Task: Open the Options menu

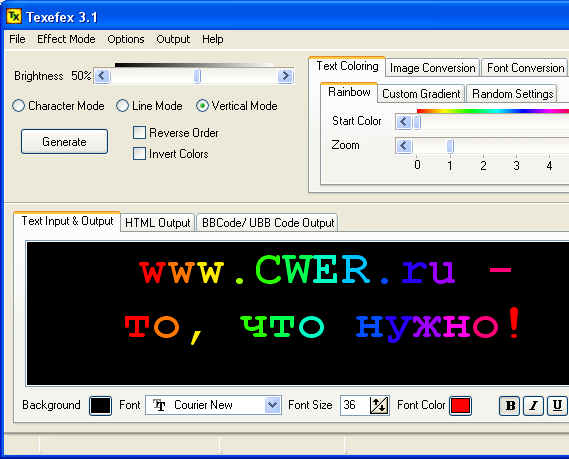Action: 126,39
